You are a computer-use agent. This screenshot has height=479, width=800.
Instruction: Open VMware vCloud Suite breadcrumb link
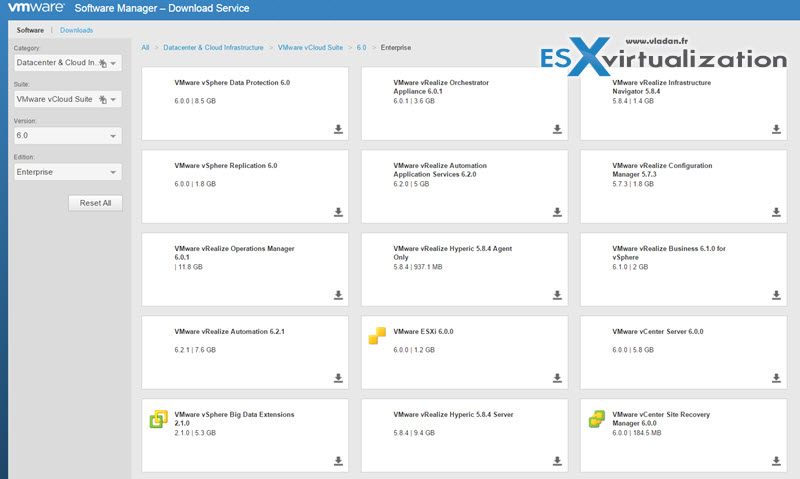pos(310,47)
